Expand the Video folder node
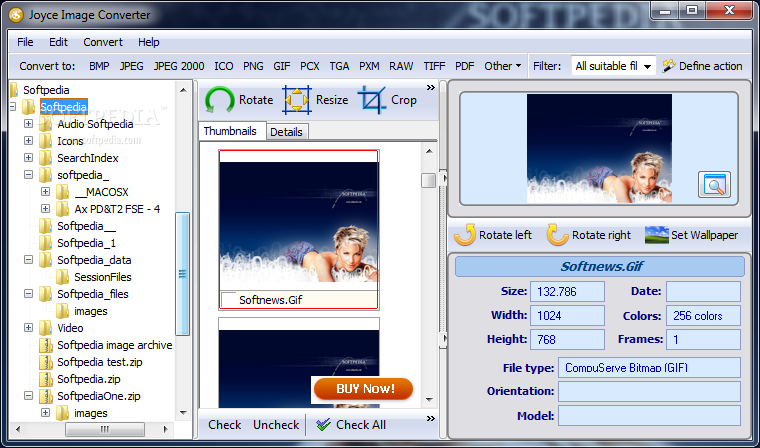Viewport: 760px width, 448px height. [29, 328]
